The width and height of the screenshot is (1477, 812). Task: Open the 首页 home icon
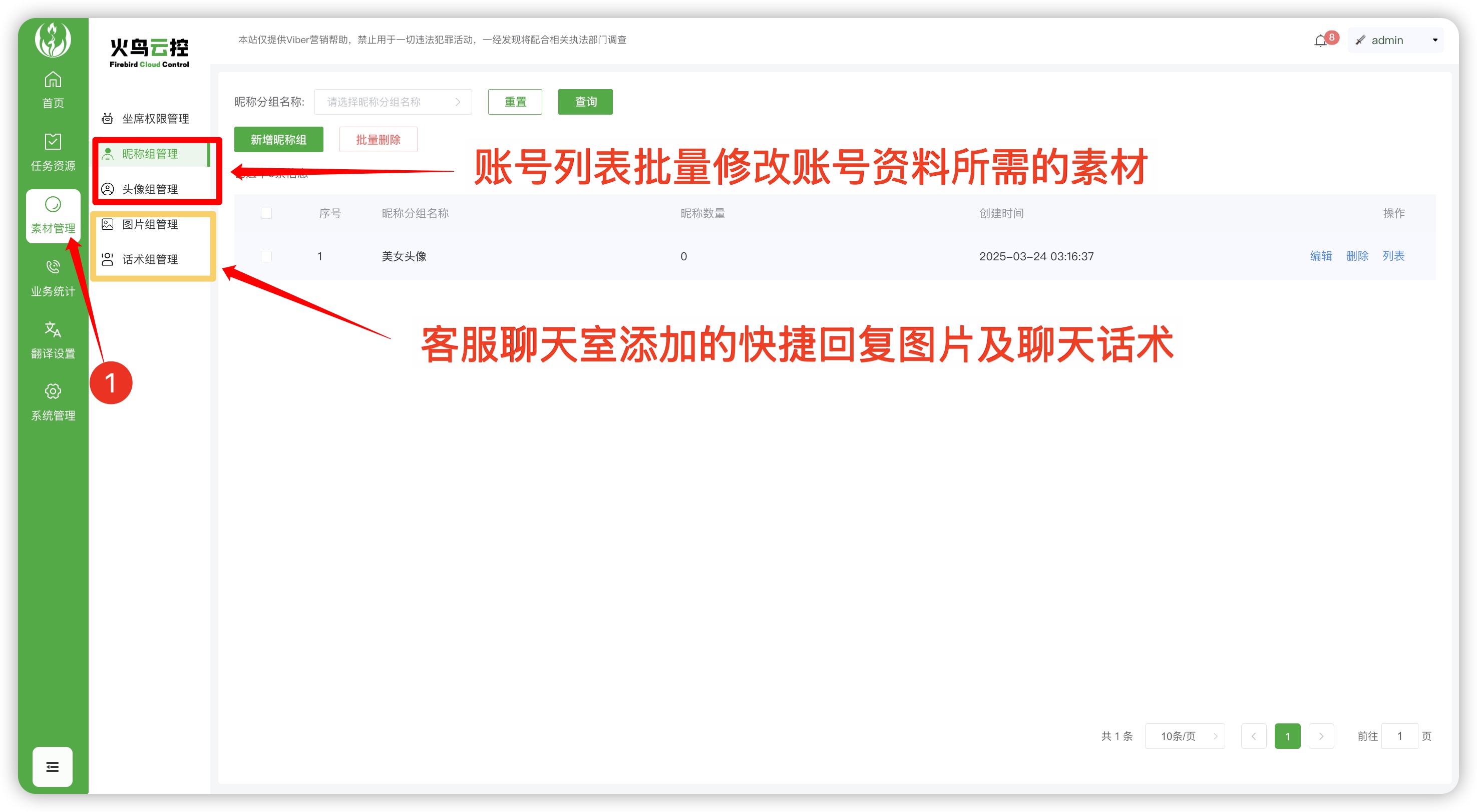(53, 80)
